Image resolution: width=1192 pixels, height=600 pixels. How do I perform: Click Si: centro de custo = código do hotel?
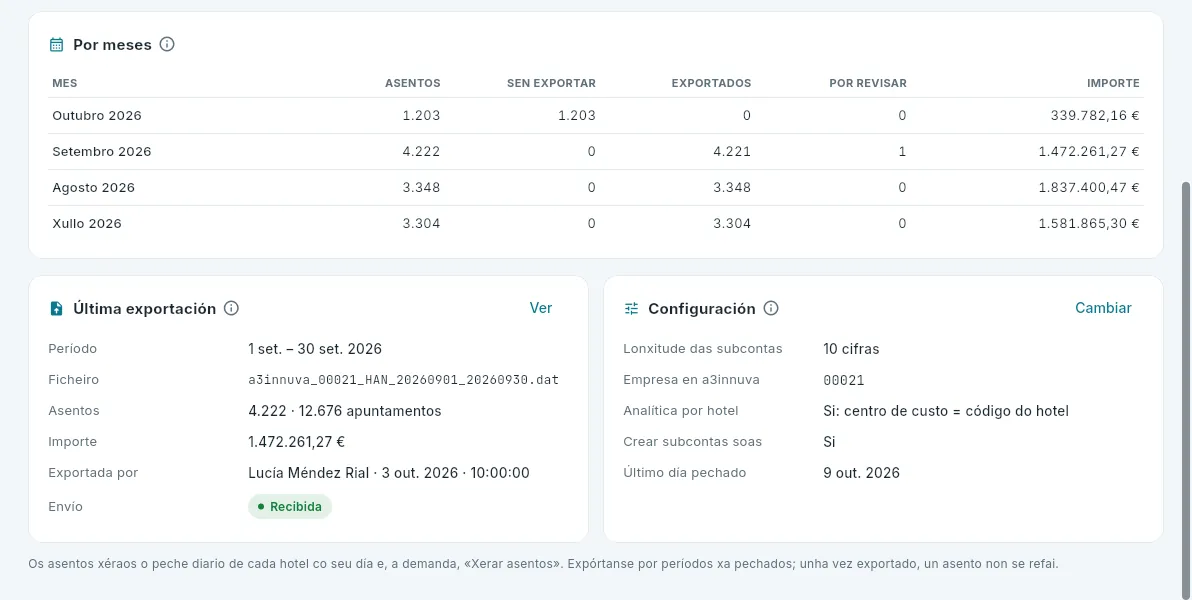[946, 411]
